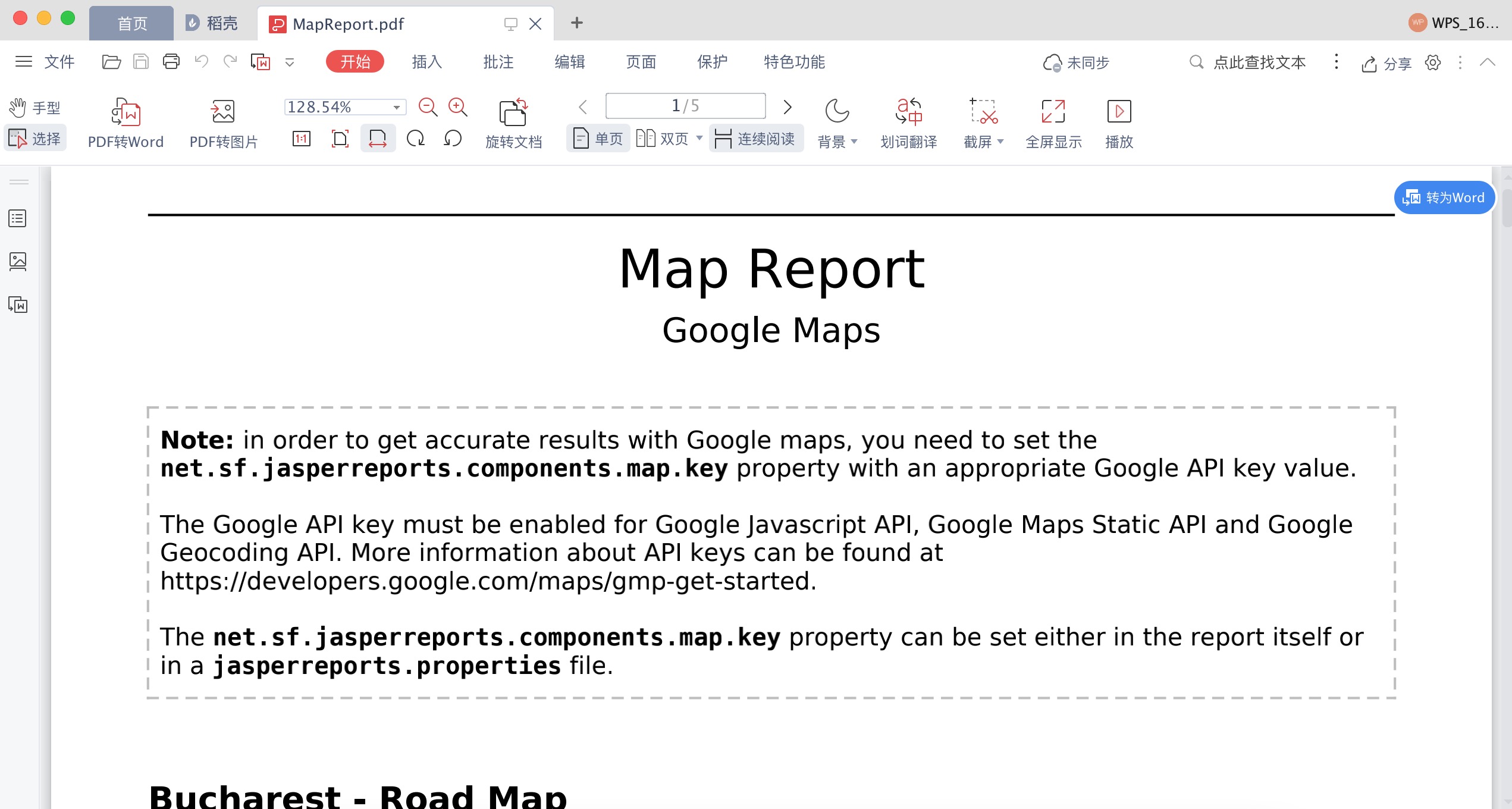Click the presentation screen icon on MapReport tab
Viewport: 1512px width, 809px height.
pyautogui.click(x=510, y=24)
